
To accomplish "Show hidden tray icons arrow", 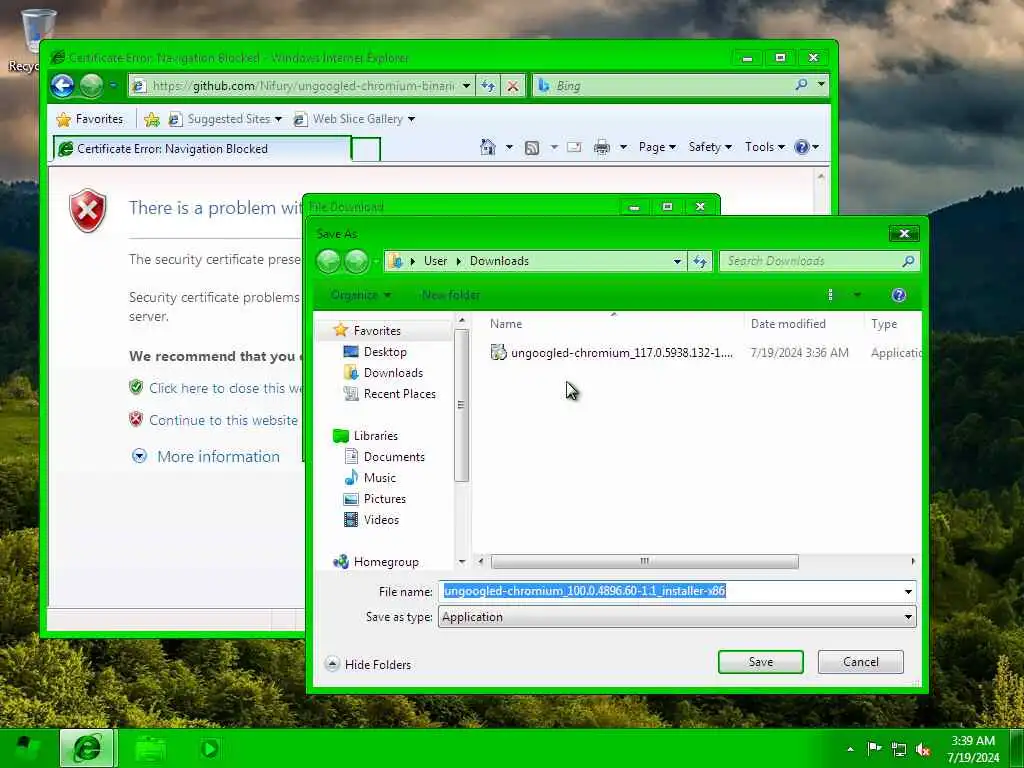I will pyautogui.click(x=850, y=749).
